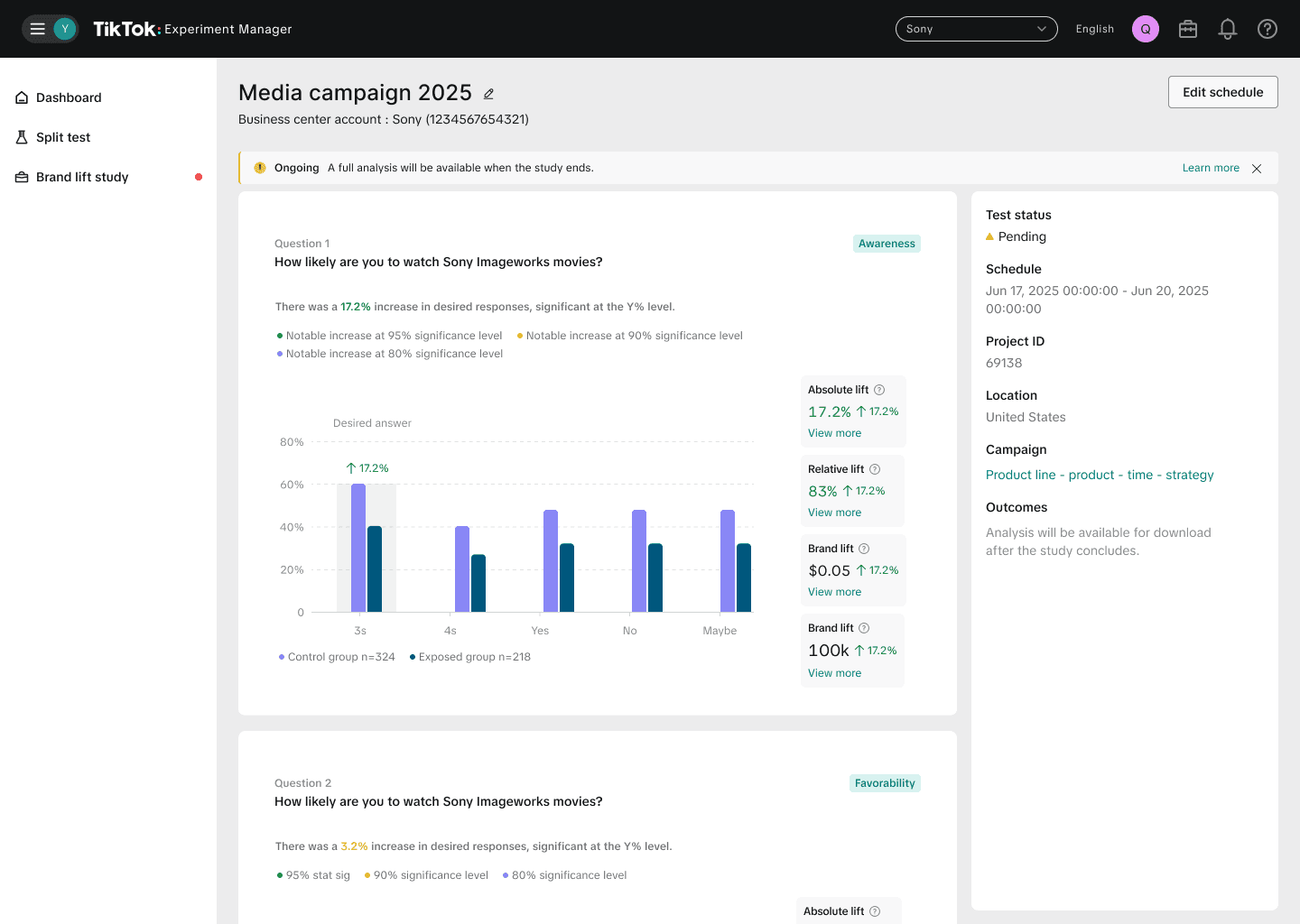Dismiss the Ongoing notice banner
1300x924 pixels.
(1257, 169)
